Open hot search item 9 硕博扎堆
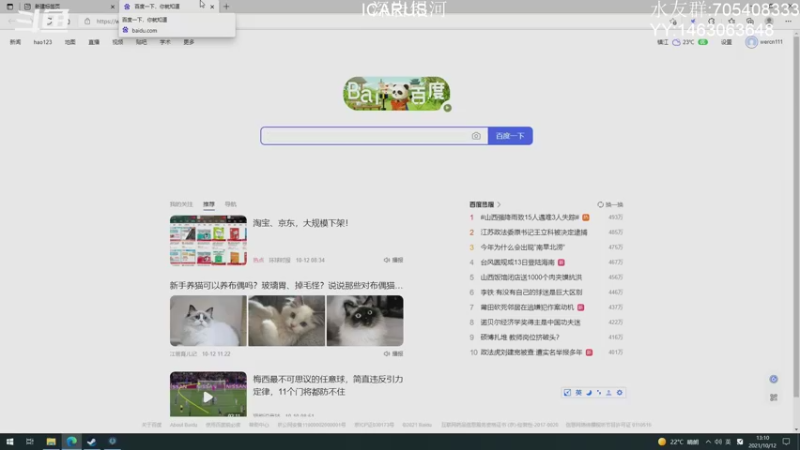 [x=520, y=337]
